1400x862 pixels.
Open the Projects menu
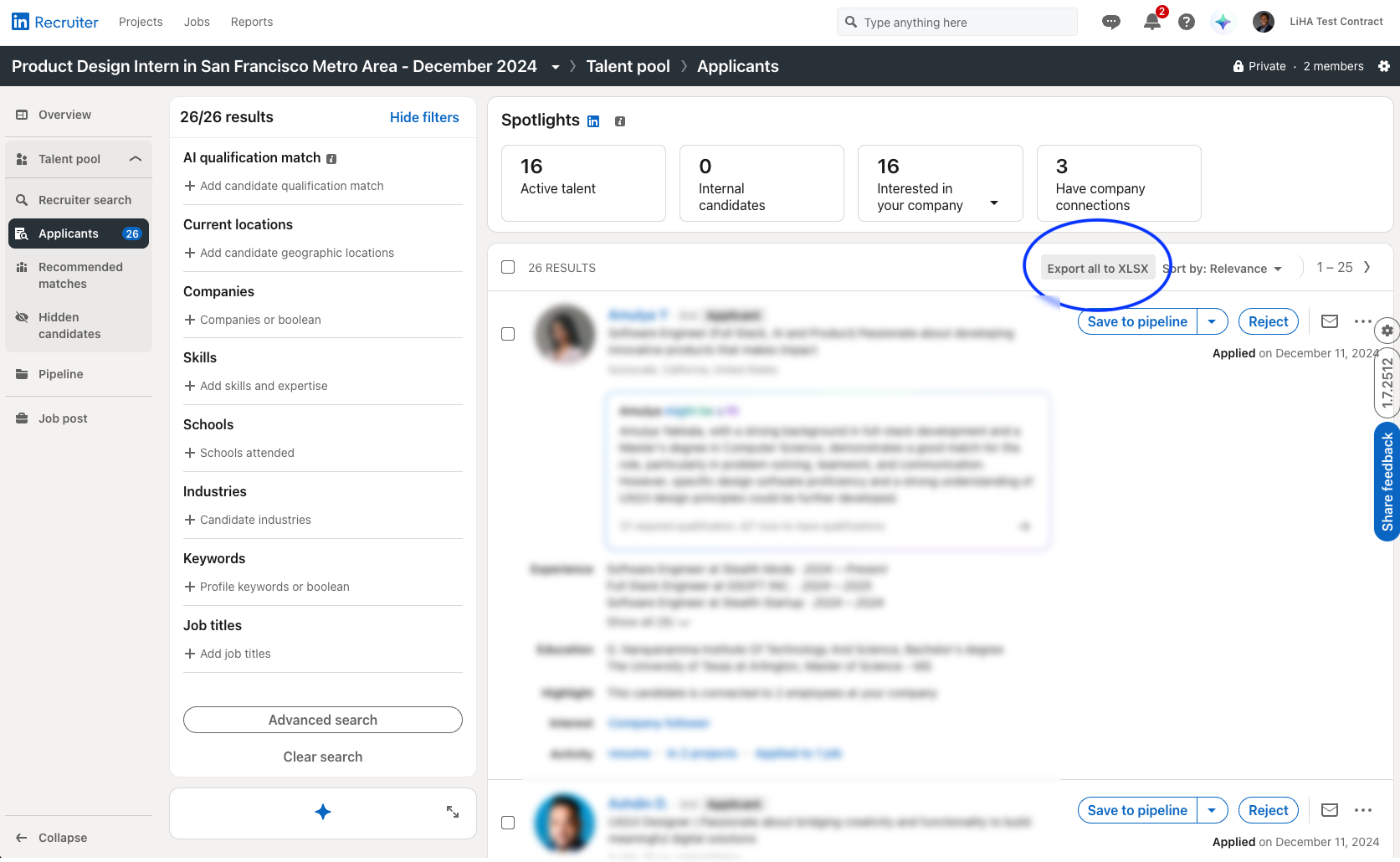pos(141,22)
